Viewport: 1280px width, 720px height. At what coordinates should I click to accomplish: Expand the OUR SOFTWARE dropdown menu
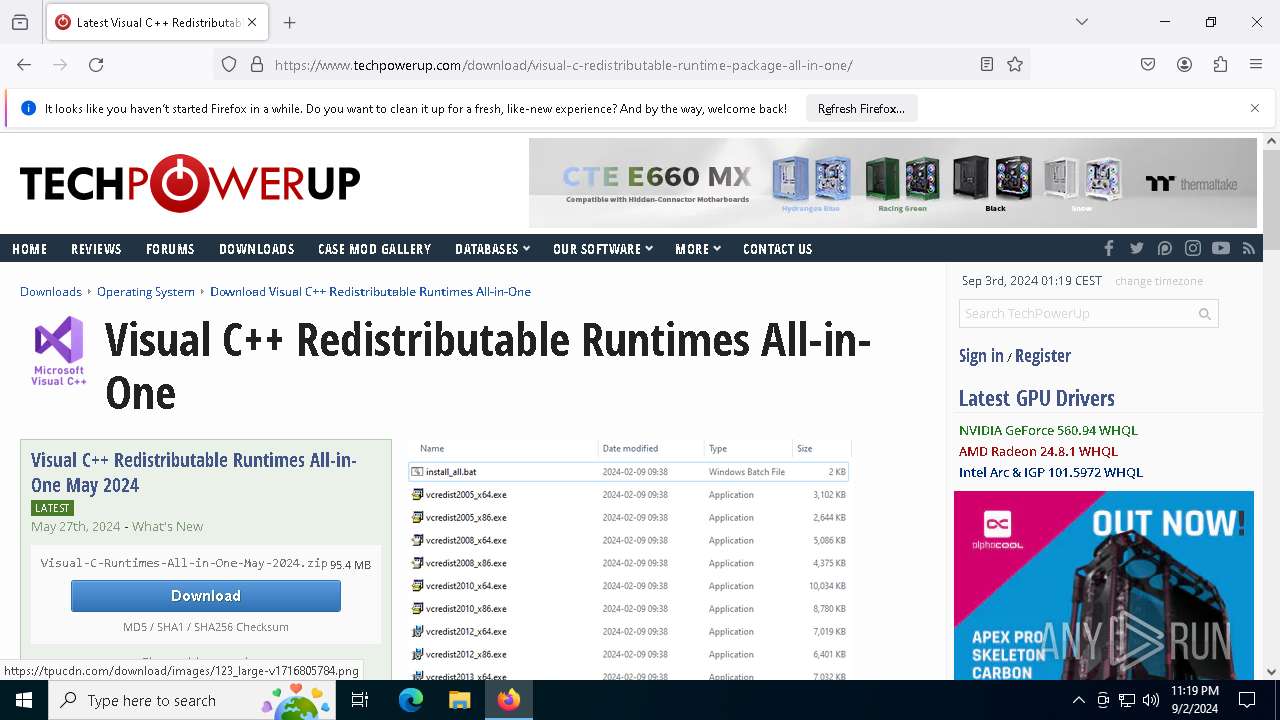click(603, 249)
